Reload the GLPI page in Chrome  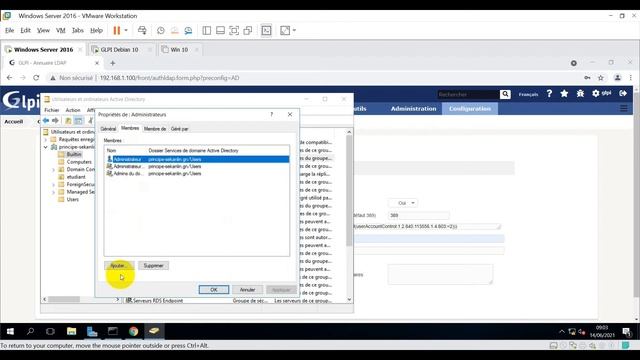pos(36,78)
